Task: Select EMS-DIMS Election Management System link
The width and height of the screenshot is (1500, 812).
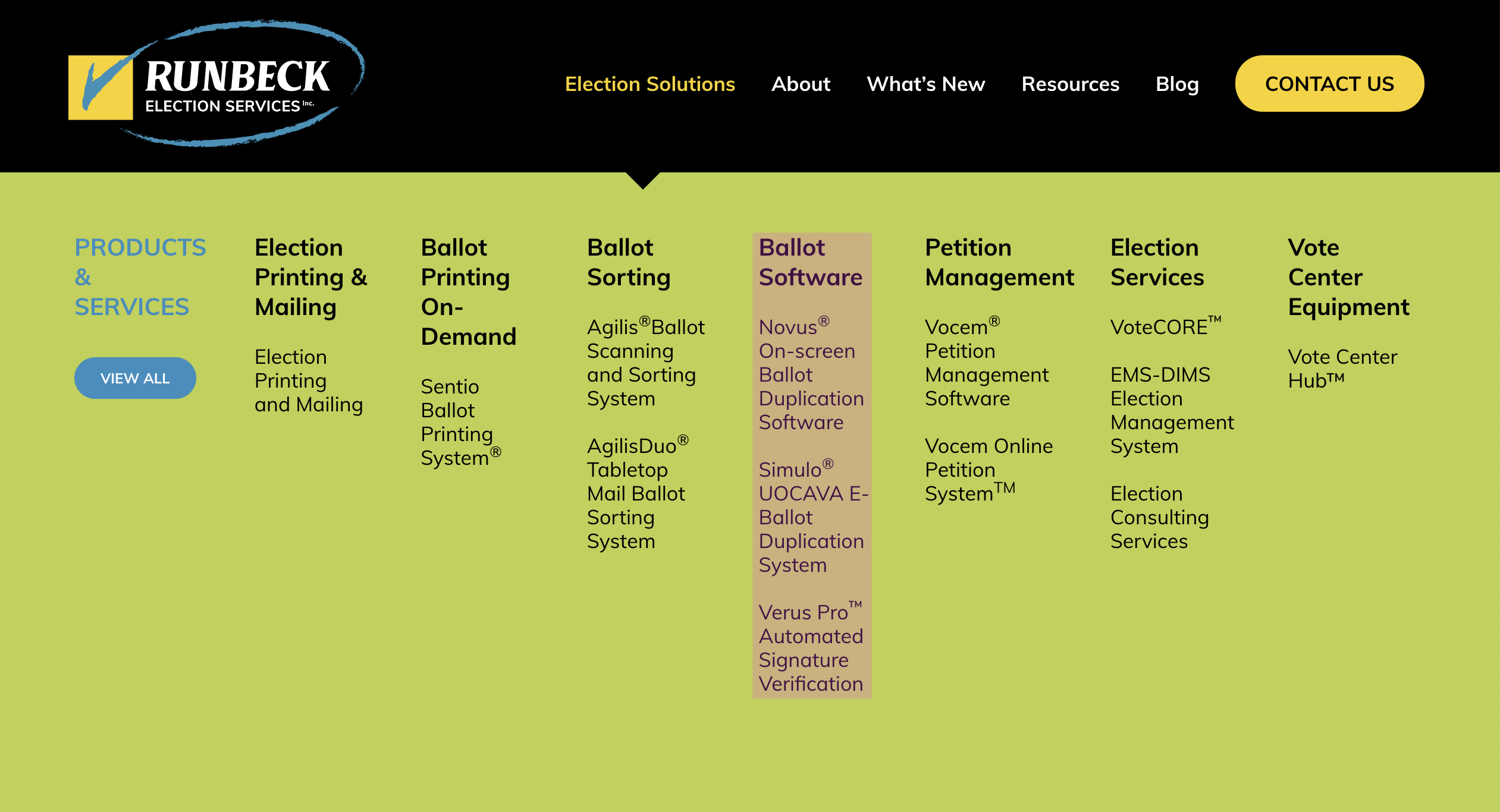Action: [x=1172, y=410]
